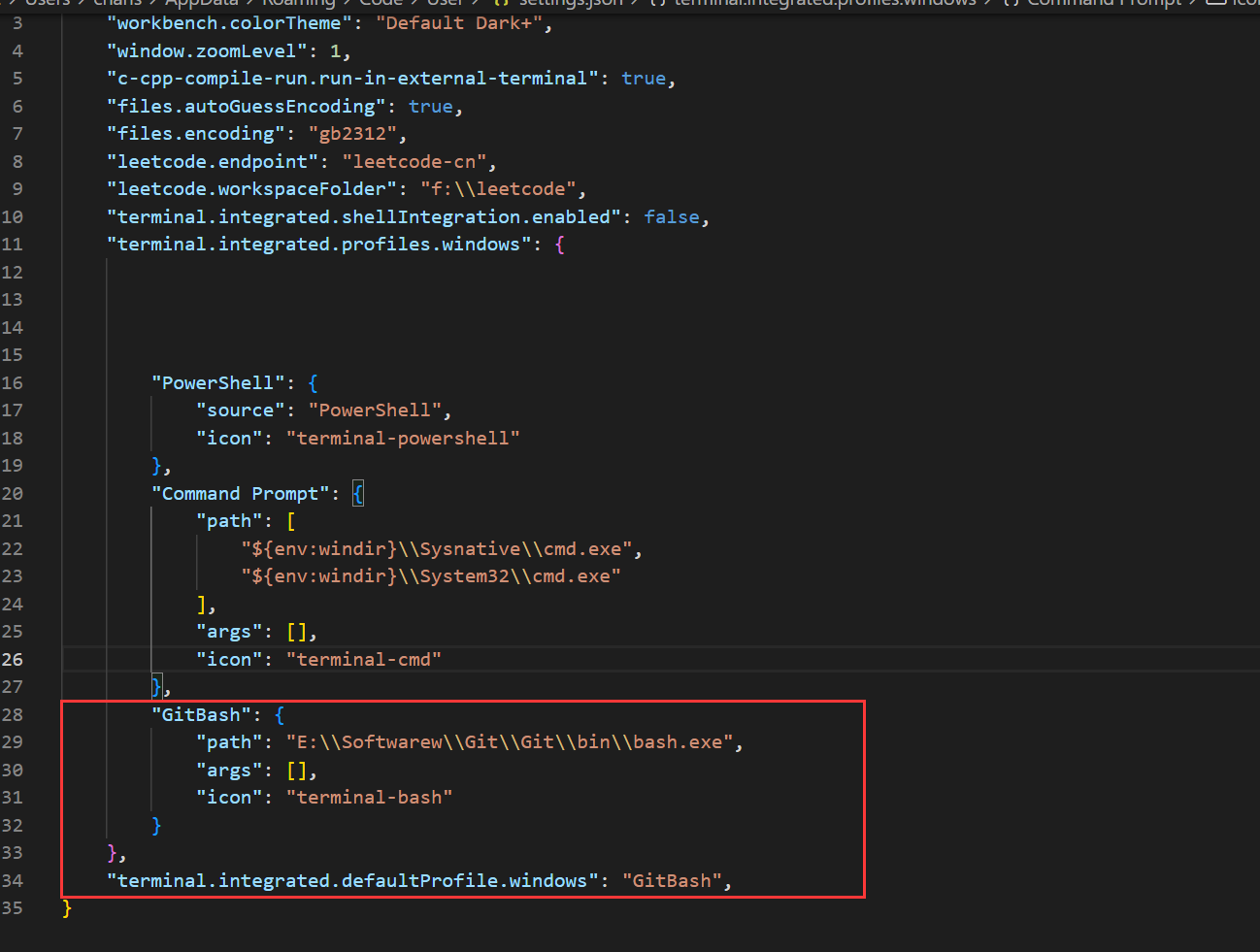Select line via line number 20

click(x=12, y=494)
